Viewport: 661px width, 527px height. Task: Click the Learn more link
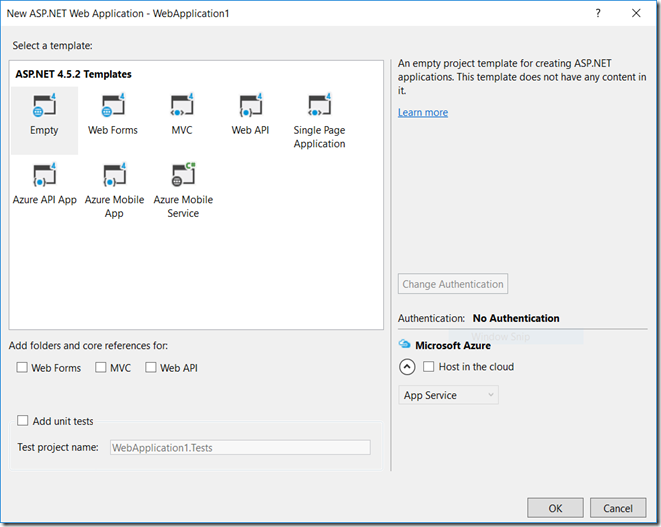click(423, 113)
